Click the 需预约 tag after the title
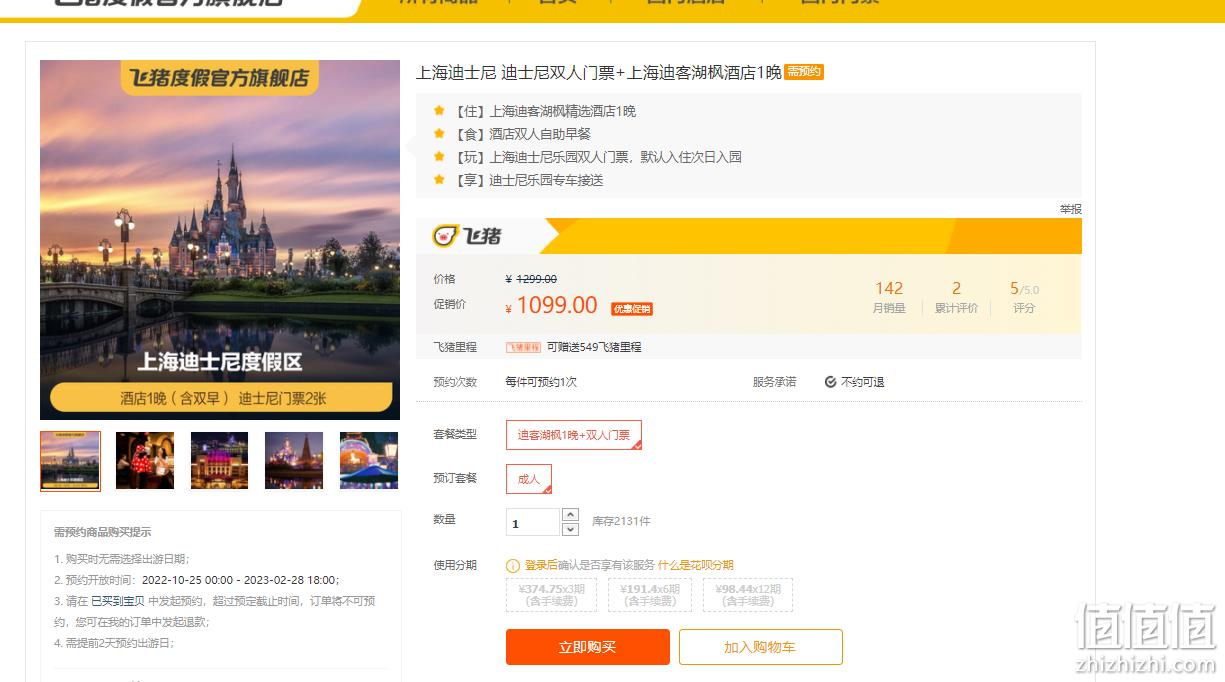The width and height of the screenshot is (1225, 682). point(804,72)
